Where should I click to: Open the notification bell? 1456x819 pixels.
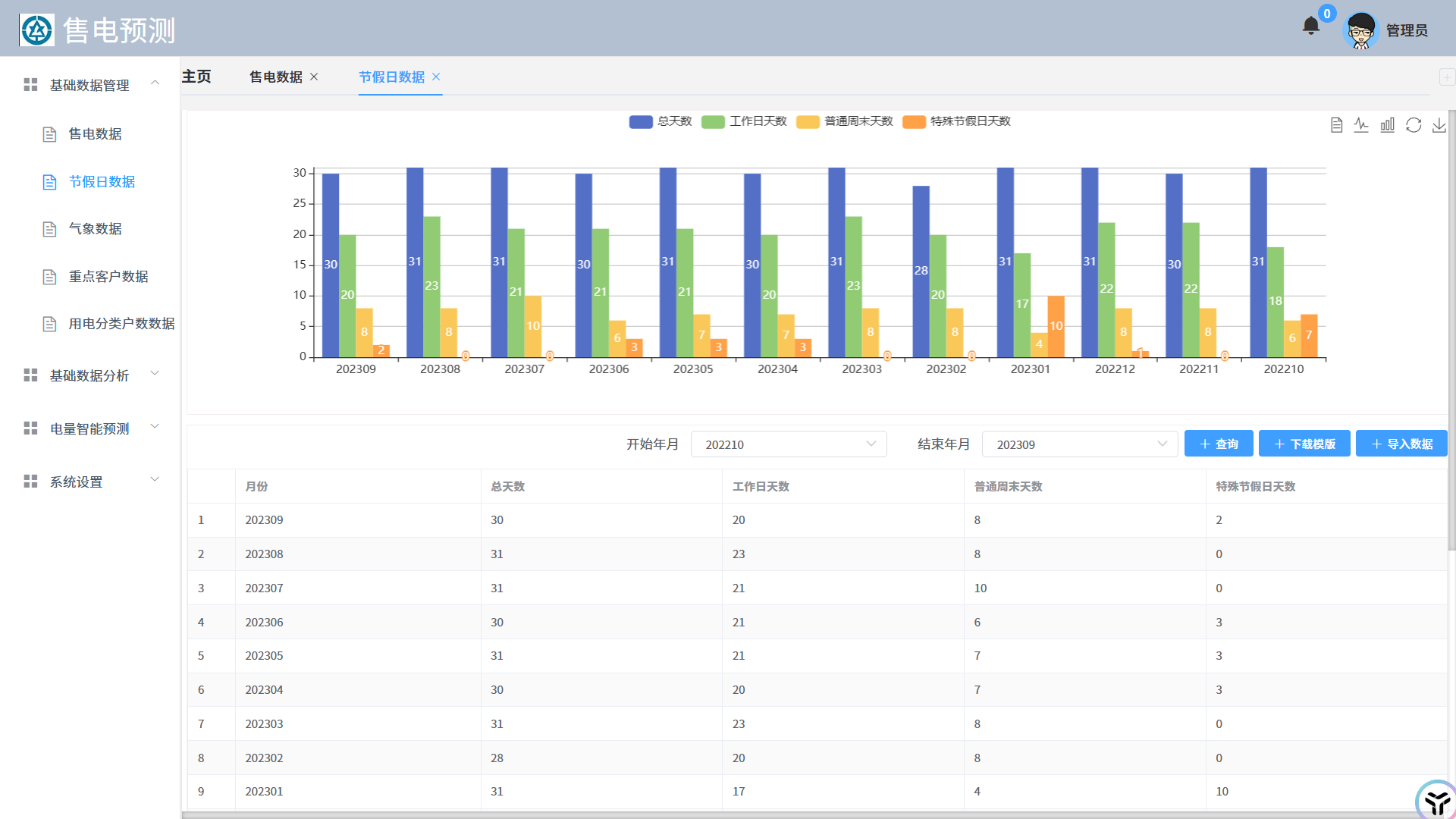(1310, 27)
